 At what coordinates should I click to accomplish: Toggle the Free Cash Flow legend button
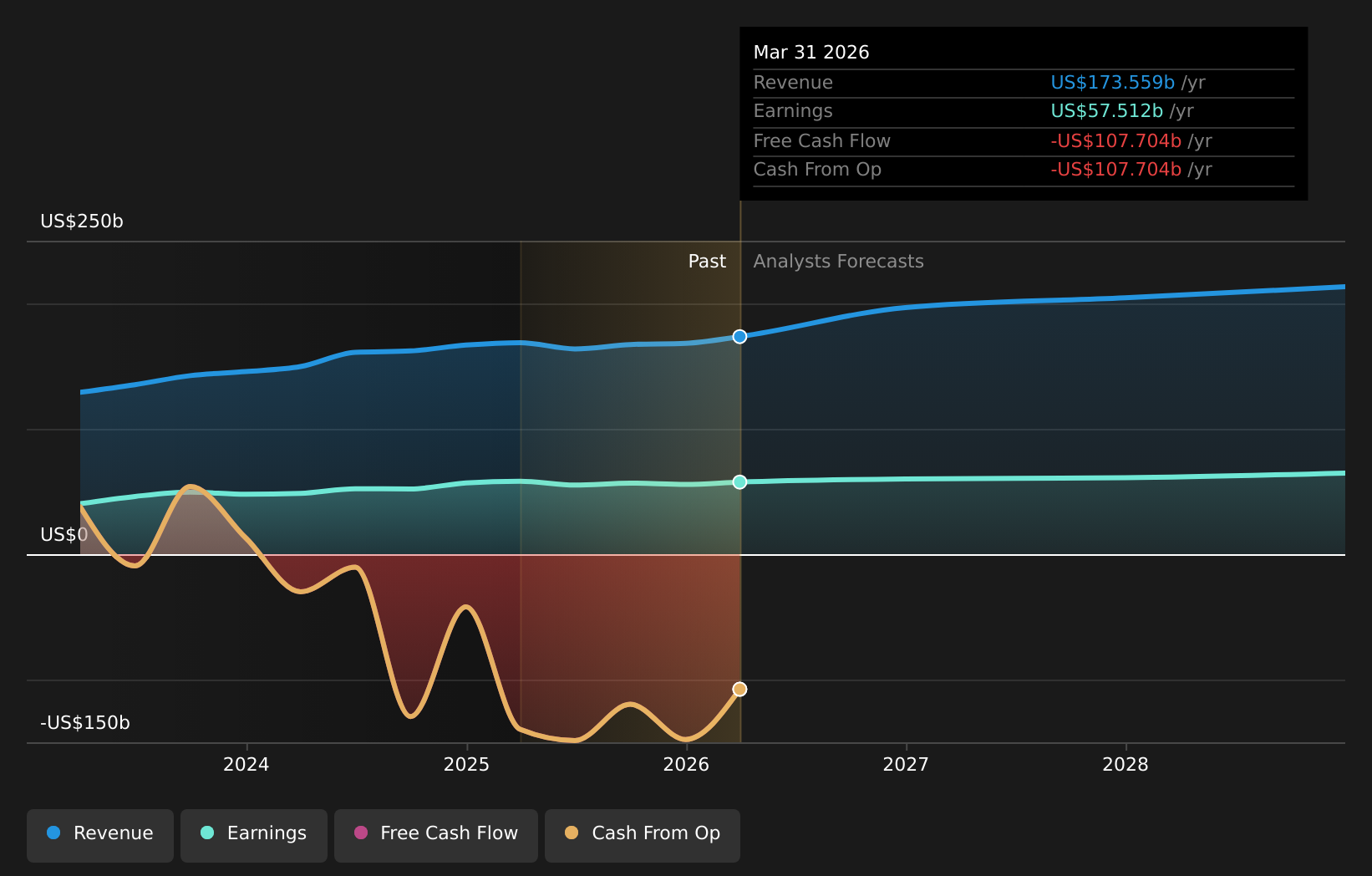point(436,835)
